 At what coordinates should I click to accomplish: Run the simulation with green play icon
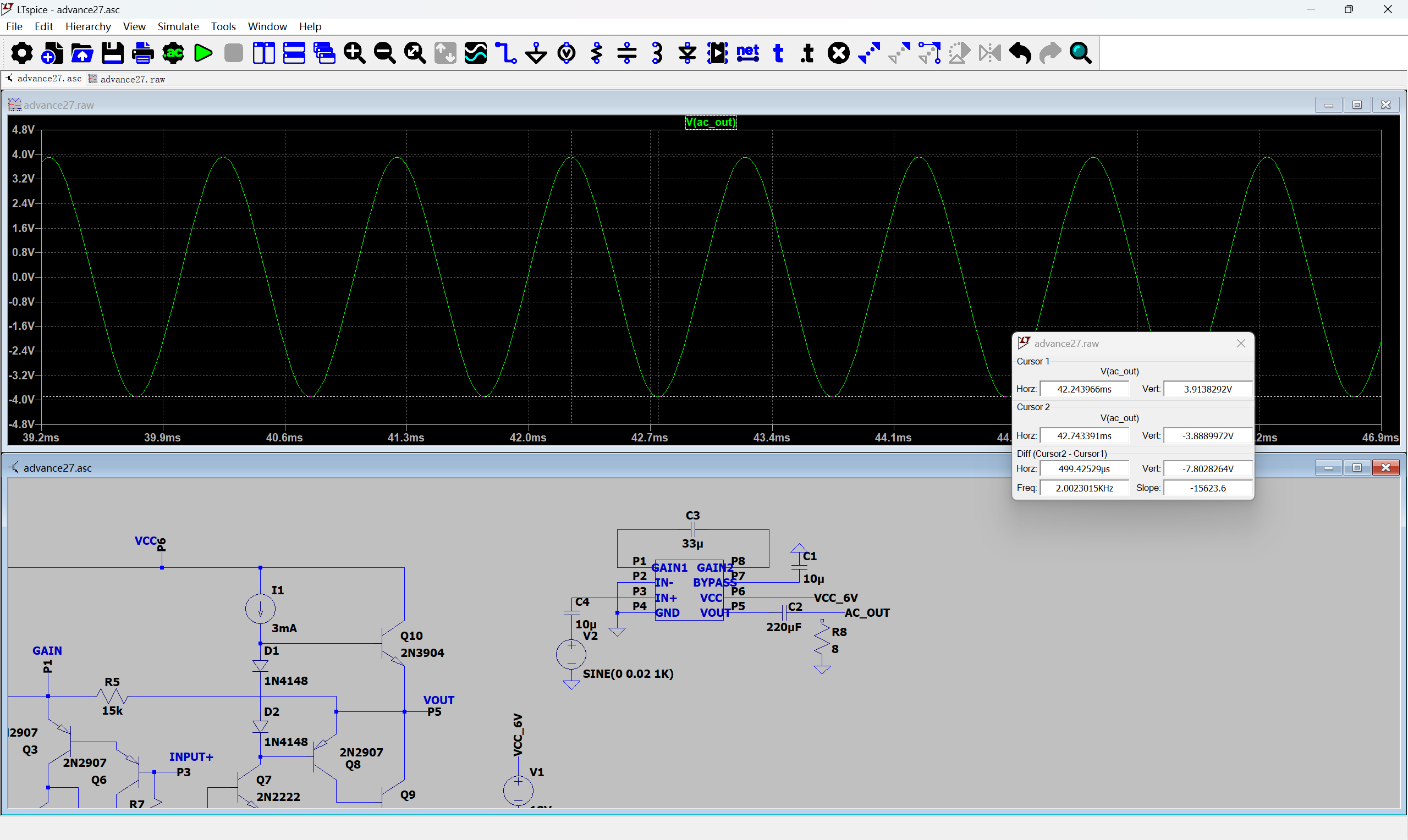(x=204, y=53)
